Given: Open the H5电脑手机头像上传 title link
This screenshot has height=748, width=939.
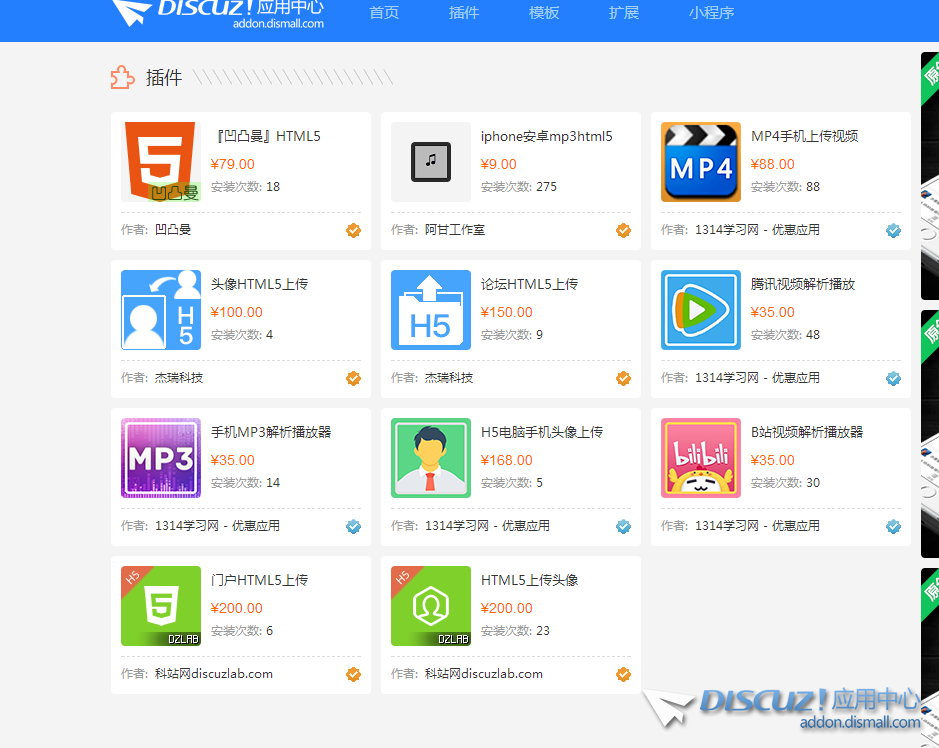Looking at the screenshot, I should pyautogui.click(x=542, y=432).
